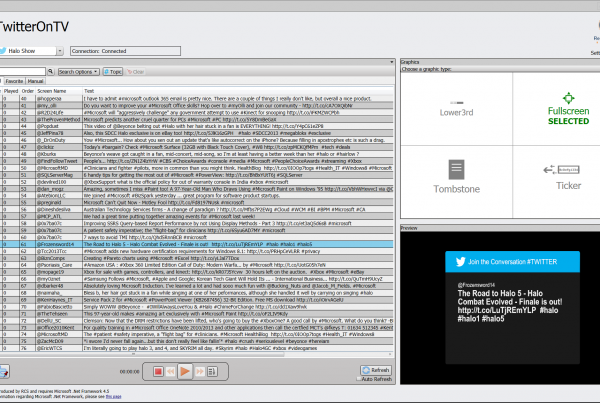600x403 pixels.
Task: Switch to the Favorite tab
Action: point(14,81)
